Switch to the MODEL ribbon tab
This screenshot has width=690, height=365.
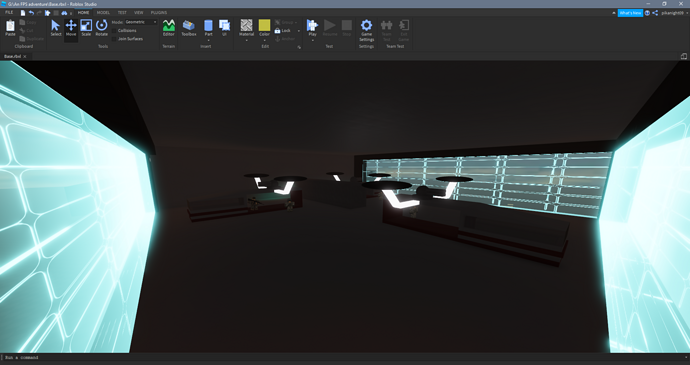point(103,12)
